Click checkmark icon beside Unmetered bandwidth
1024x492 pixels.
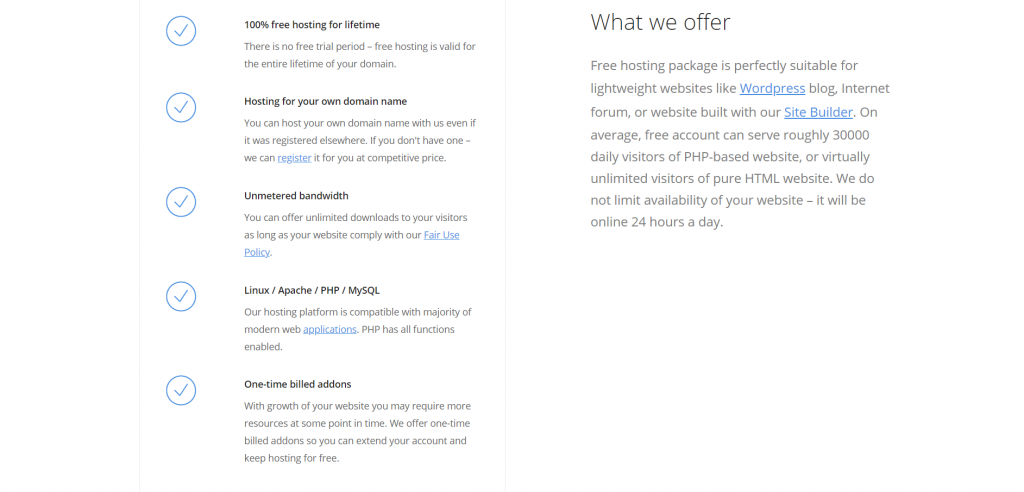181,202
